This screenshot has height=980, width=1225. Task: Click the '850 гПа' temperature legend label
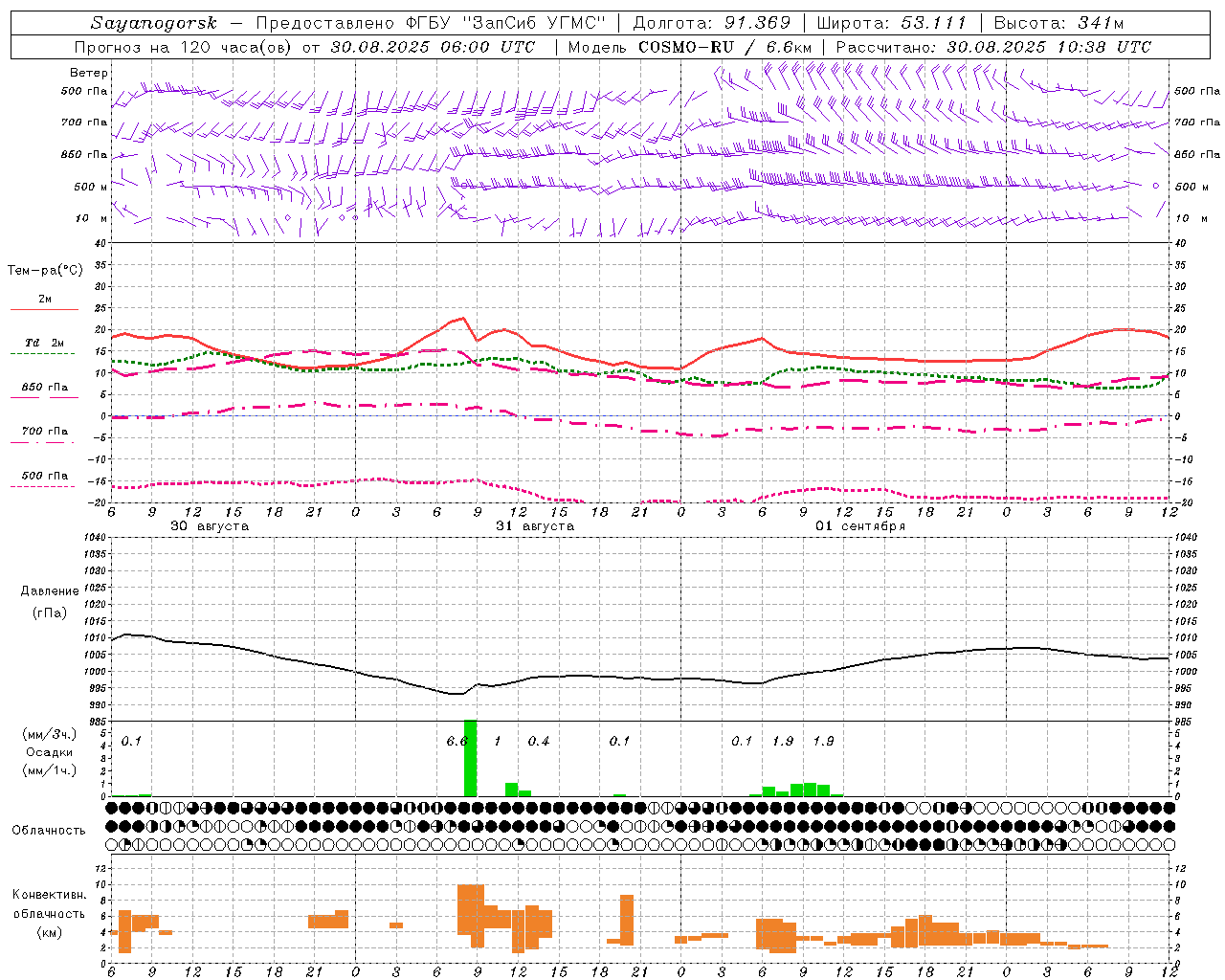[x=44, y=387]
